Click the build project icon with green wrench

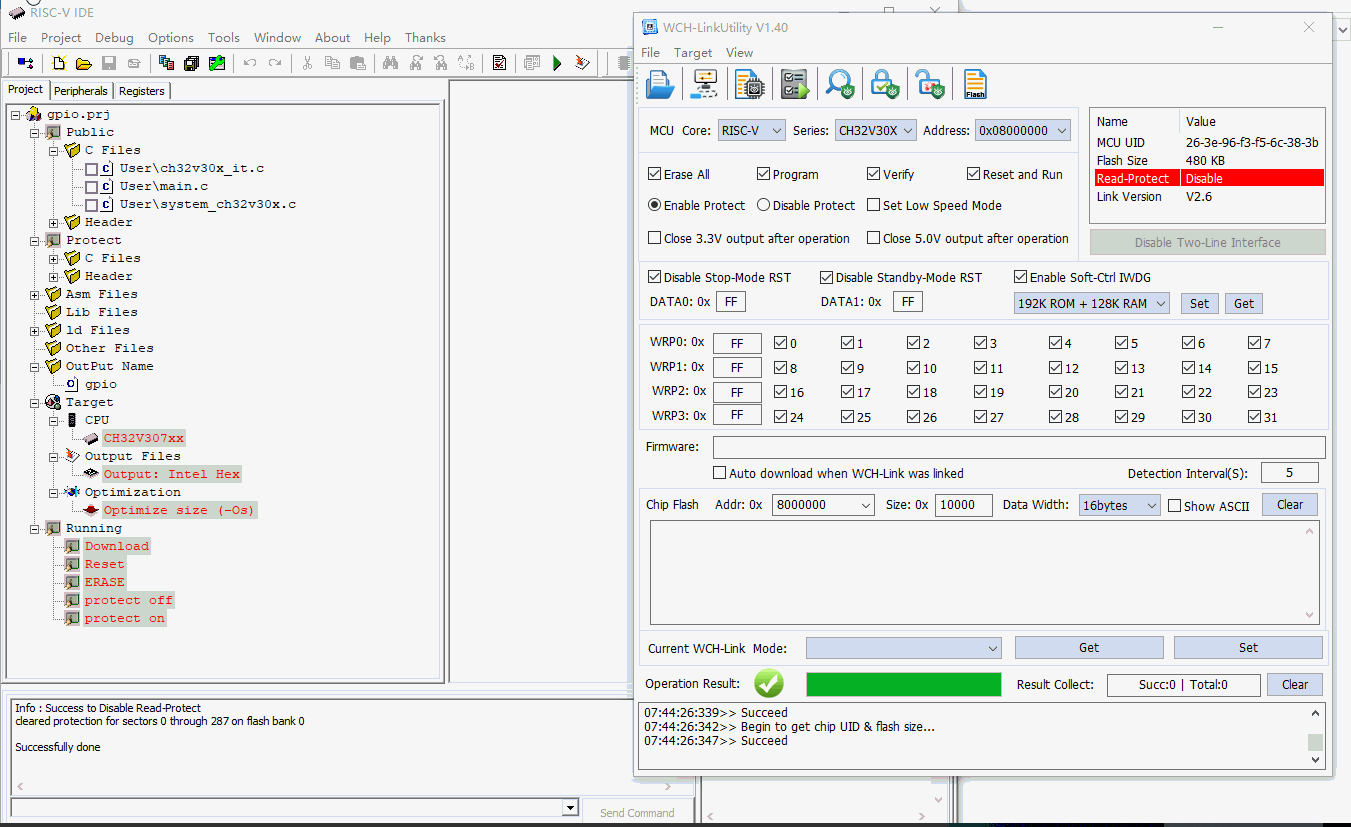pyautogui.click(x=217, y=63)
